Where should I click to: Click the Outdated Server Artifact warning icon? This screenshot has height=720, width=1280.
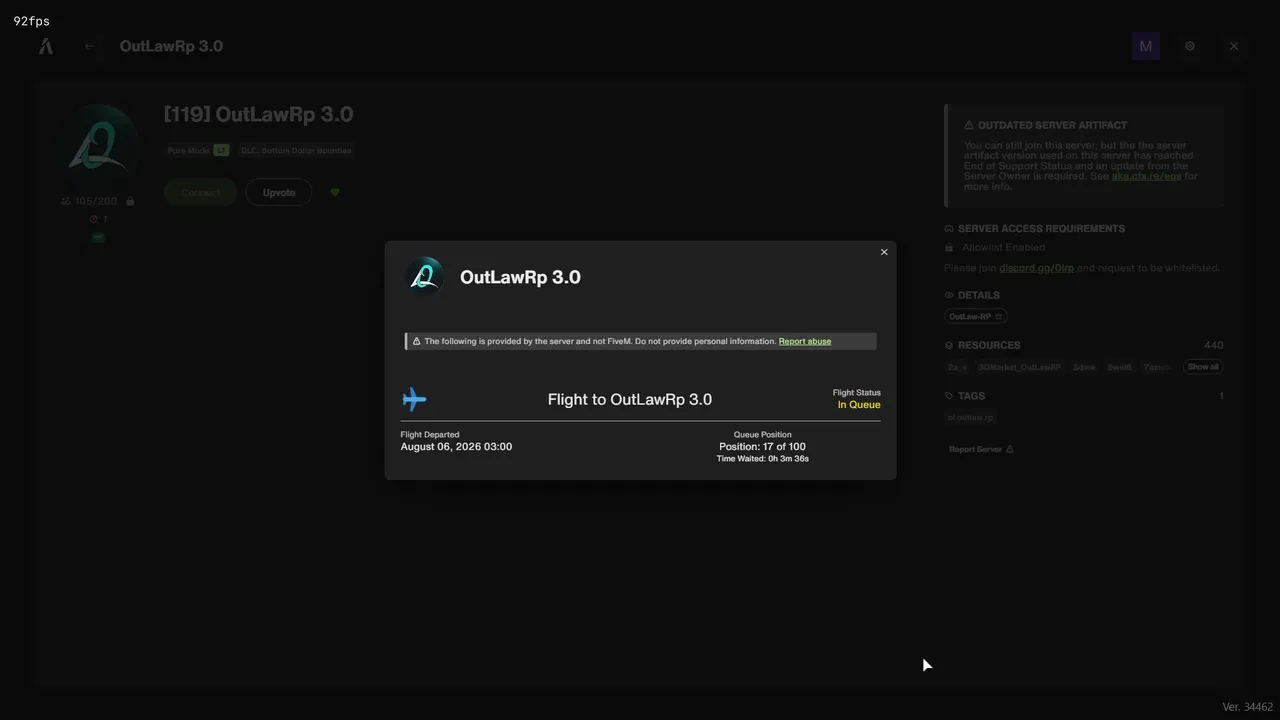point(969,126)
